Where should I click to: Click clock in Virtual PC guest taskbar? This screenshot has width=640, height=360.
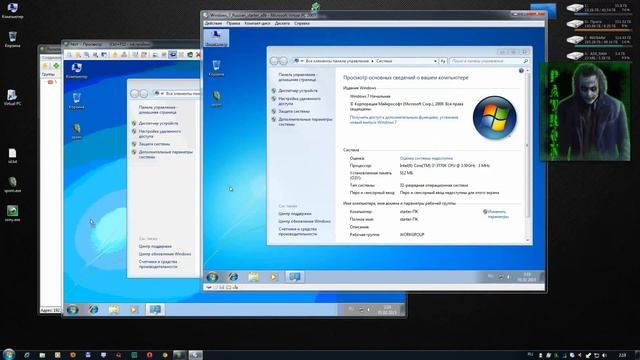click(x=527, y=277)
